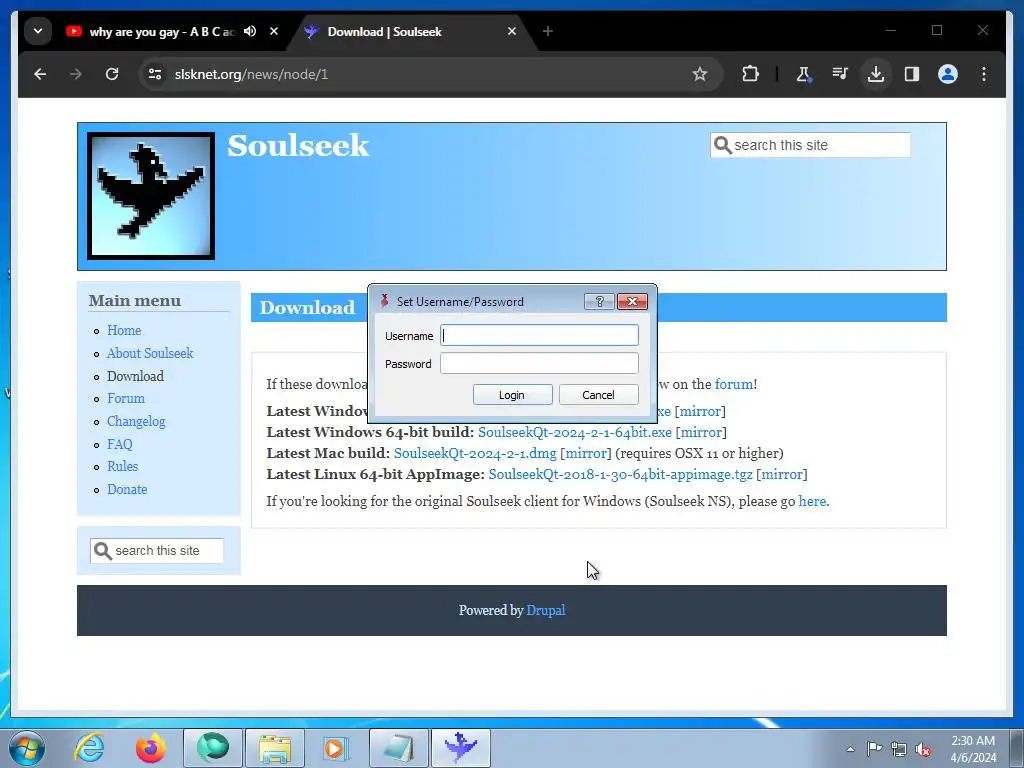Close the Download | Soulseek tab
This screenshot has width=1024, height=768.
pos(512,31)
